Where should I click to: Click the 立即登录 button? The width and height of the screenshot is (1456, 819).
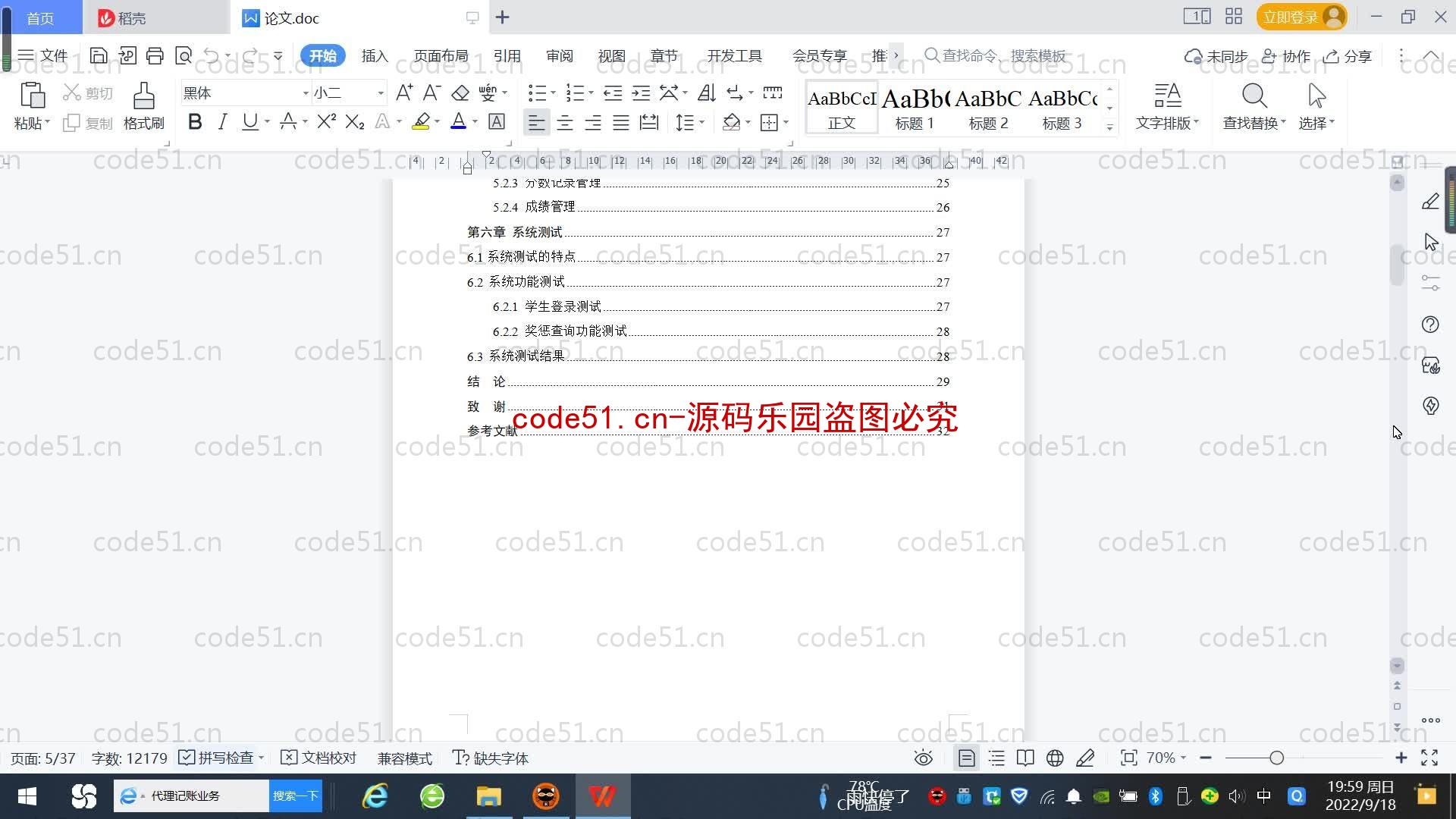(x=1300, y=17)
